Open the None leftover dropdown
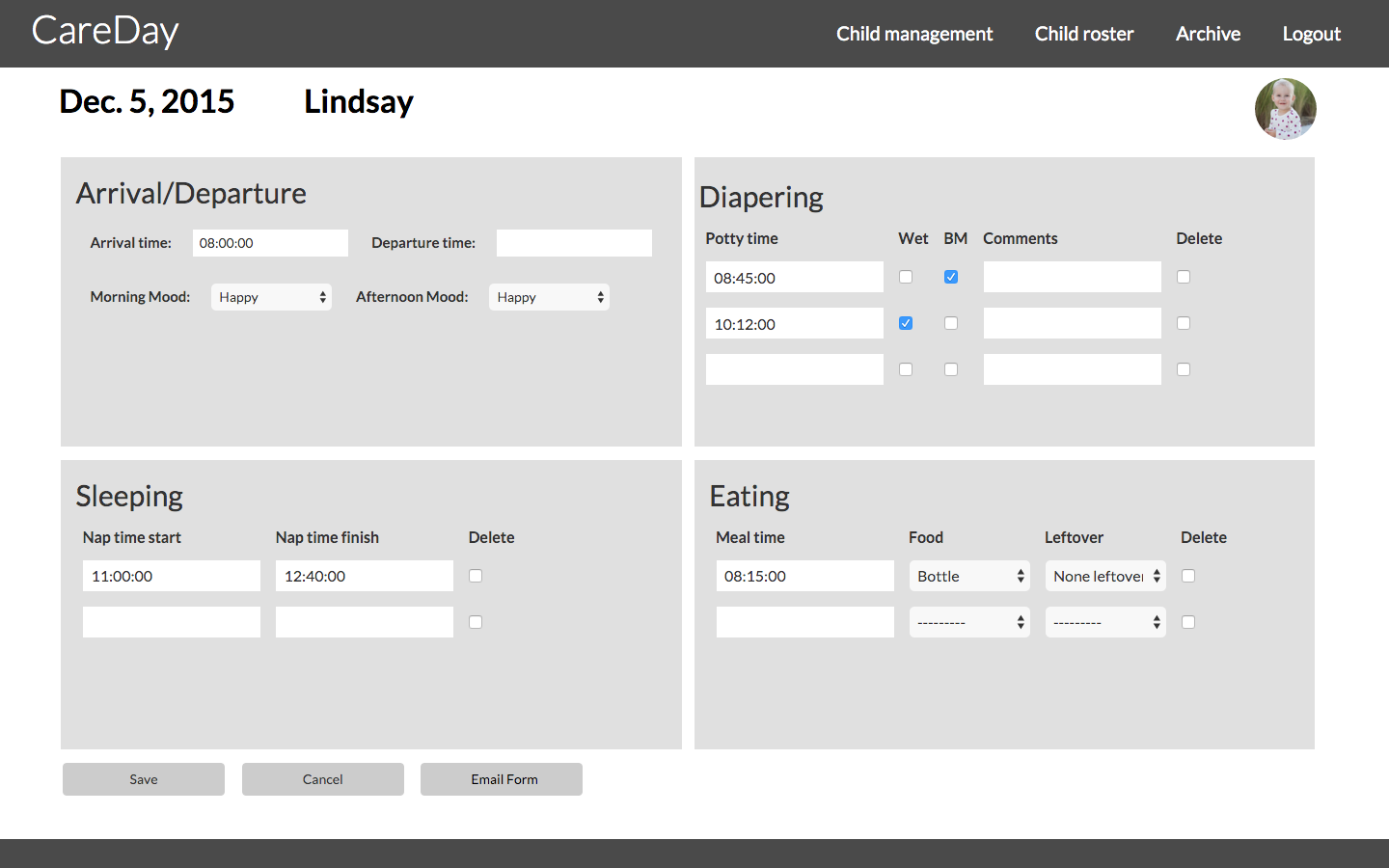The image size is (1389, 868). click(1105, 576)
